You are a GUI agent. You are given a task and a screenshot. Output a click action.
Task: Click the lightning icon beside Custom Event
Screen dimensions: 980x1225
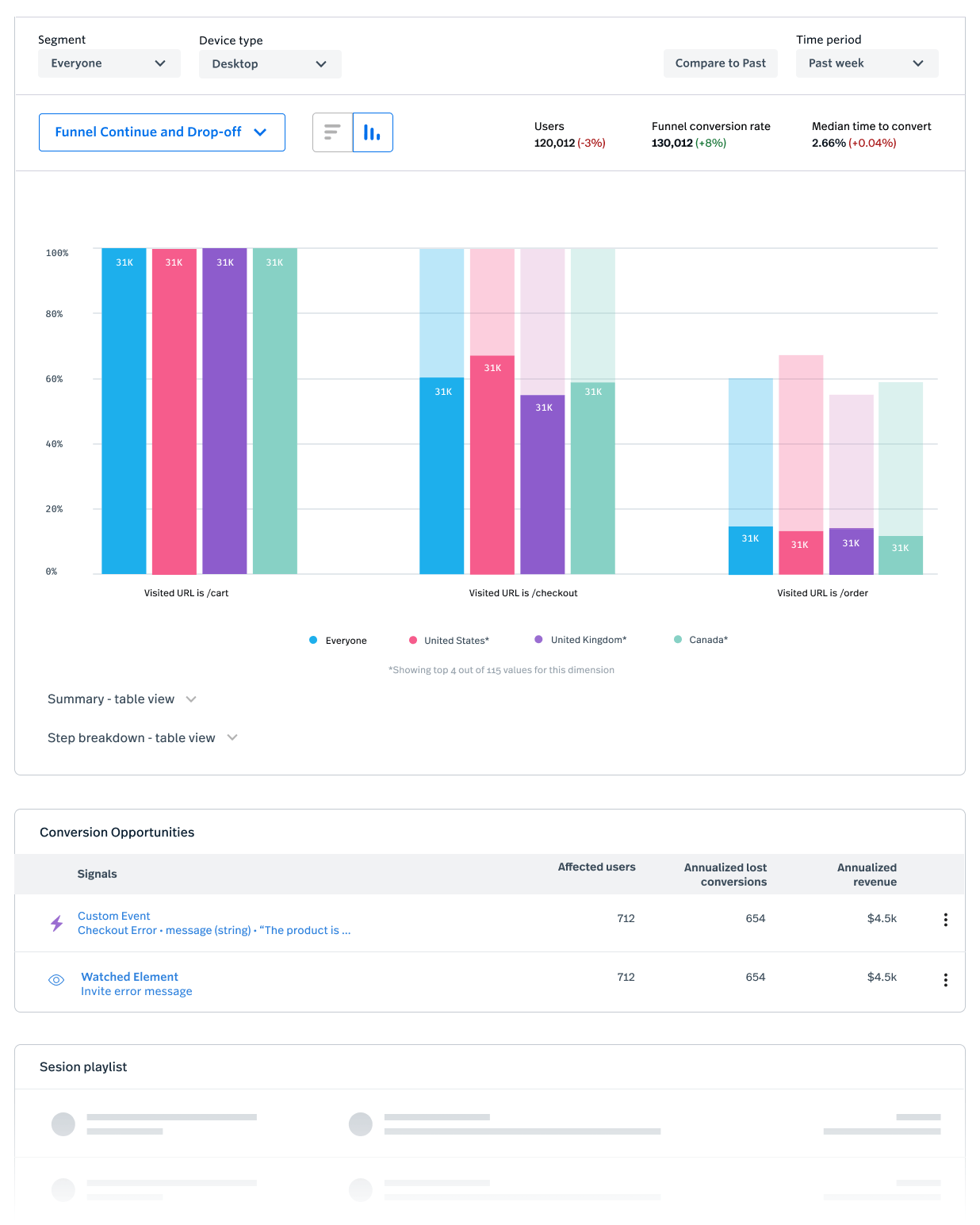click(x=56, y=923)
